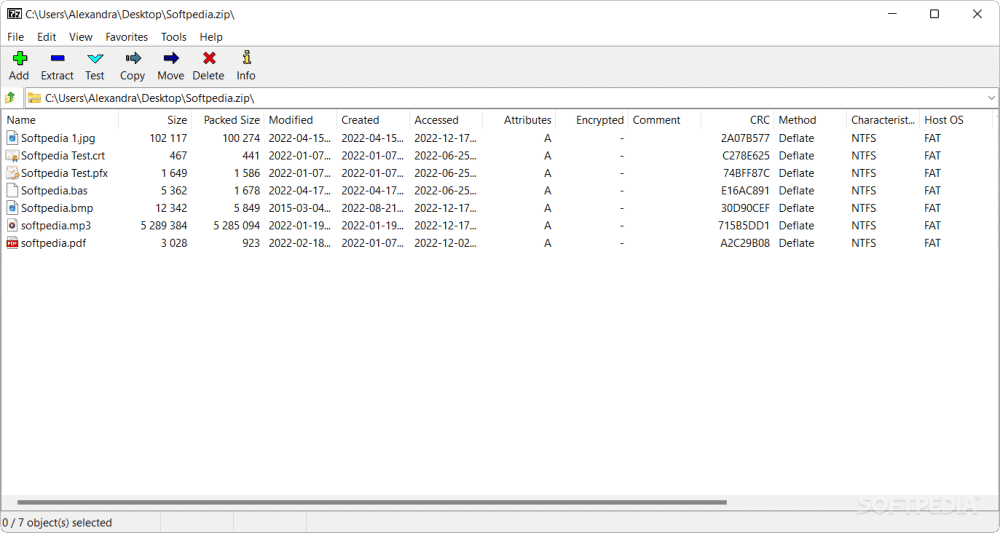Screen dimensions: 1000x533
Task: Click size value 5 289 384
Action: pos(164,225)
